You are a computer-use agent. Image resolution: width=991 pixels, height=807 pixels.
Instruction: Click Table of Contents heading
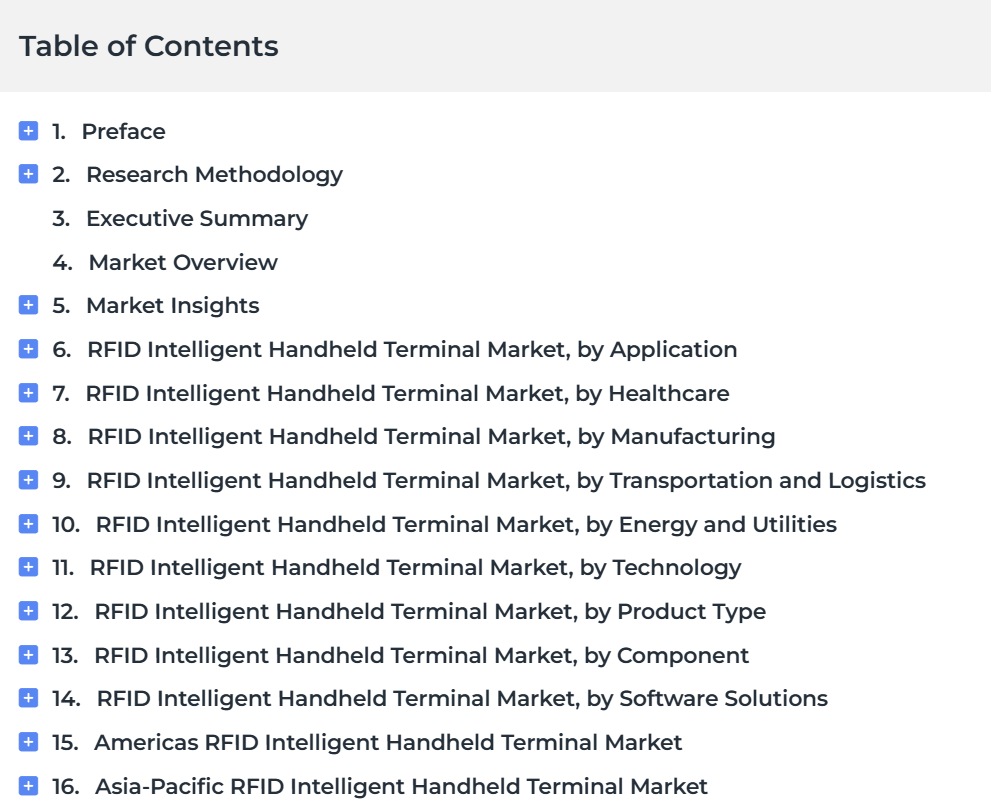pyautogui.click(x=149, y=46)
